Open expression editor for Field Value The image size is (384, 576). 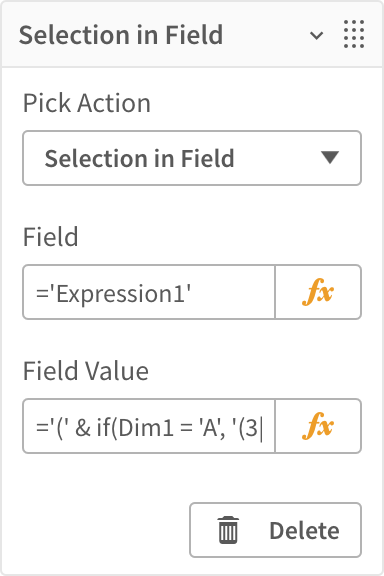(x=318, y=426)
